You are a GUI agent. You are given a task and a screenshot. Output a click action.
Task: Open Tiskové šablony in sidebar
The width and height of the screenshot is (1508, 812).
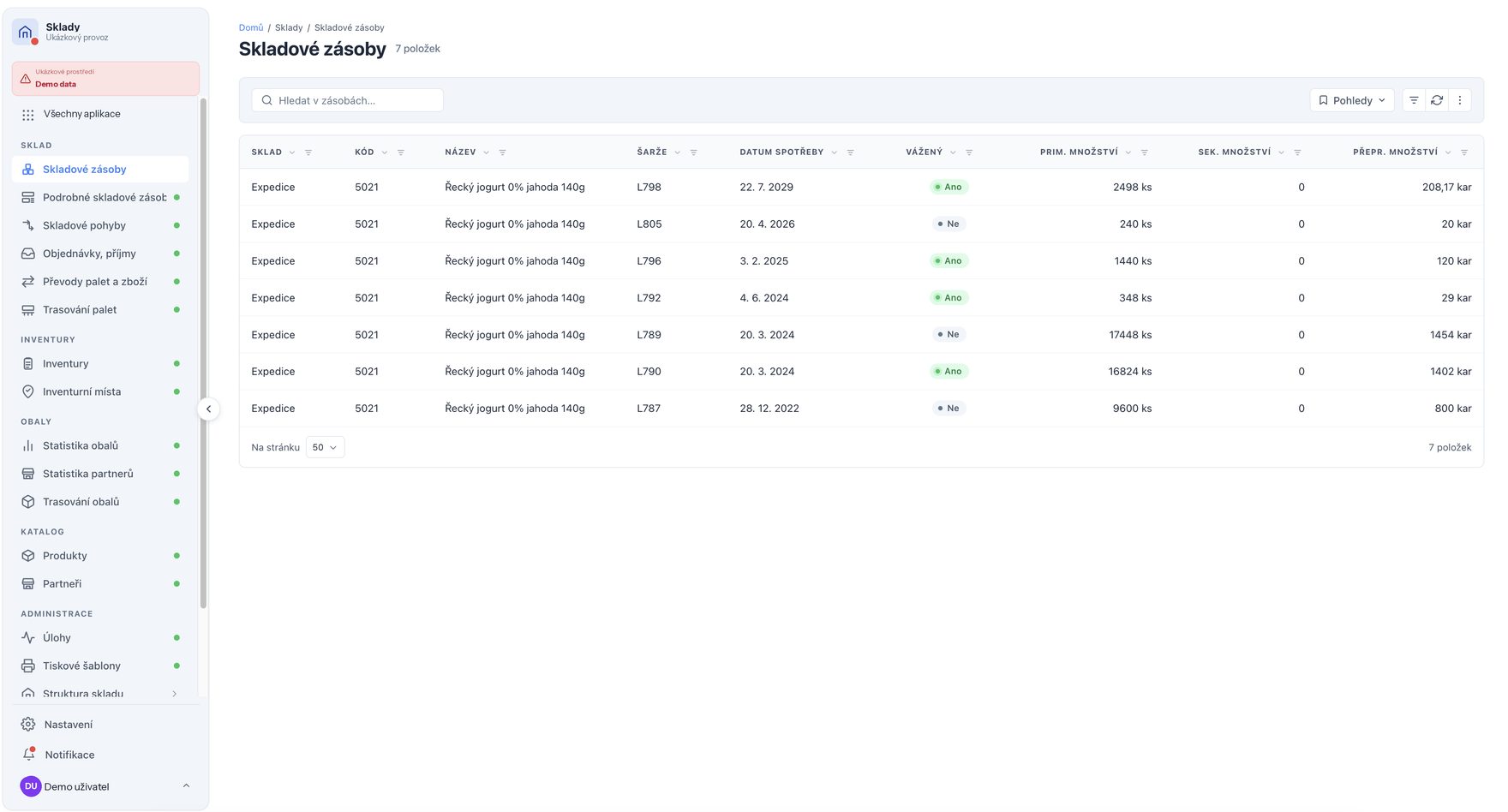click(100, 666)
